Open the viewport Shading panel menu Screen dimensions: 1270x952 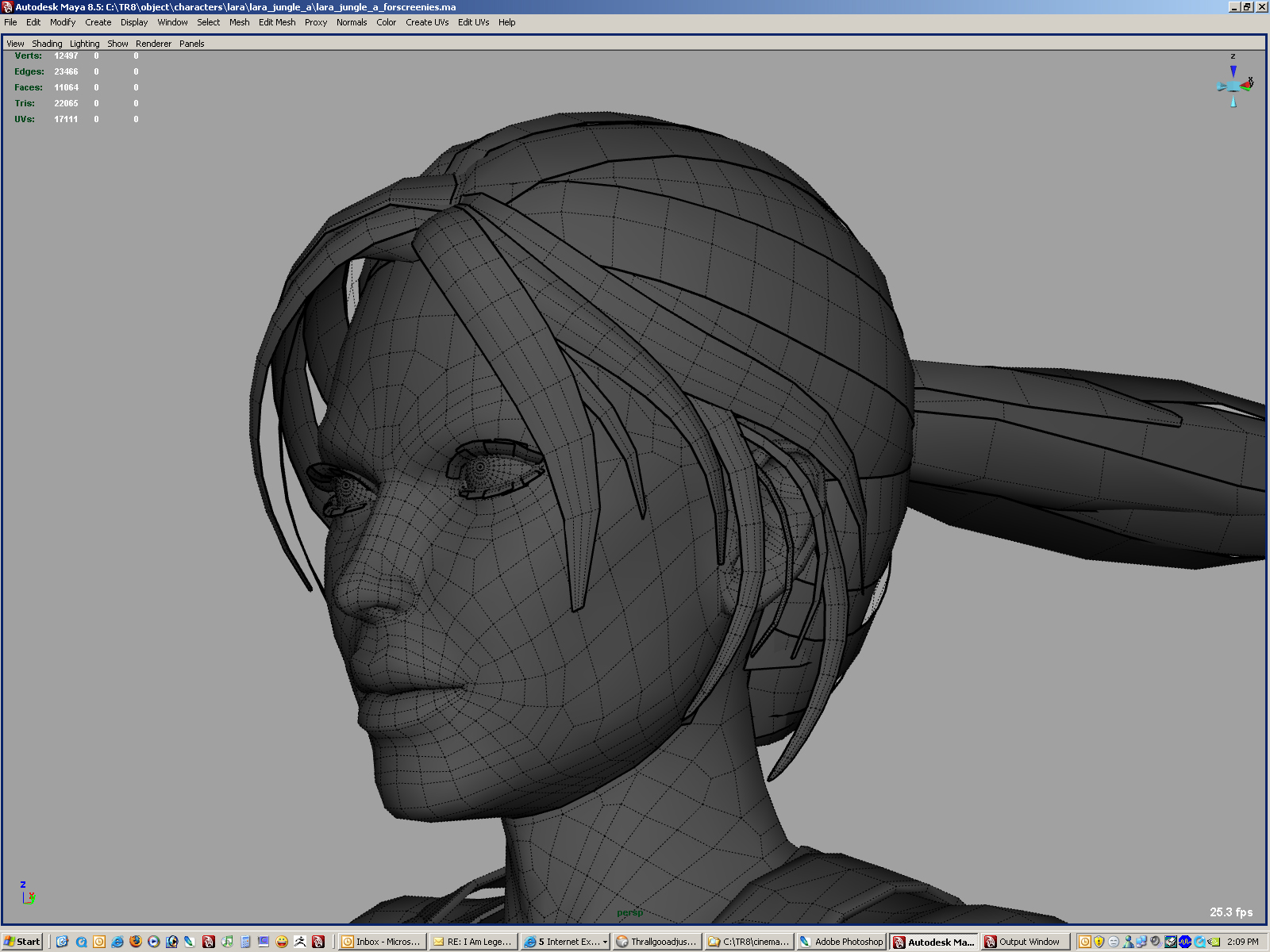tap(47, 44)
